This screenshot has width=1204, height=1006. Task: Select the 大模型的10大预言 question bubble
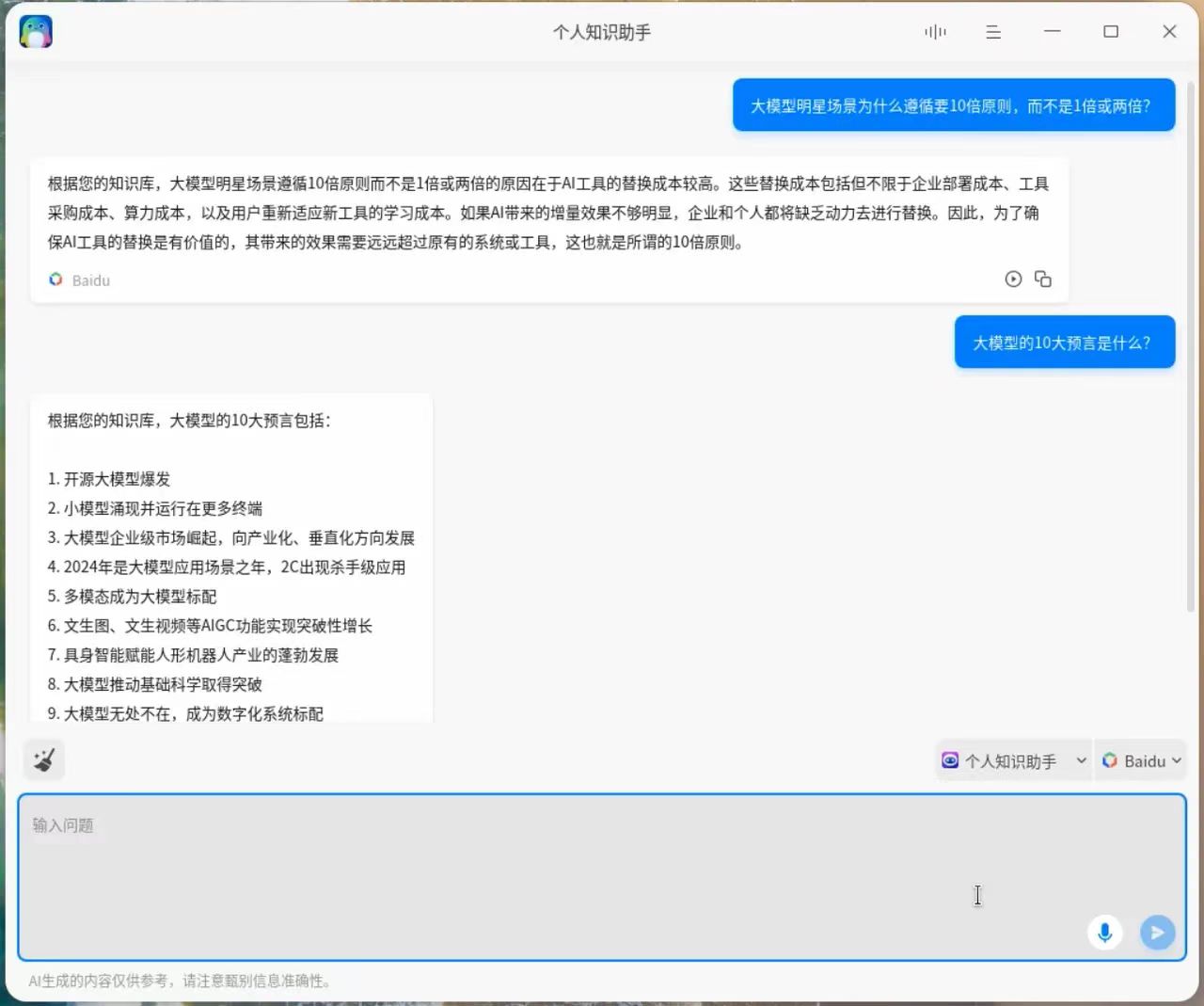point(1064,343)
